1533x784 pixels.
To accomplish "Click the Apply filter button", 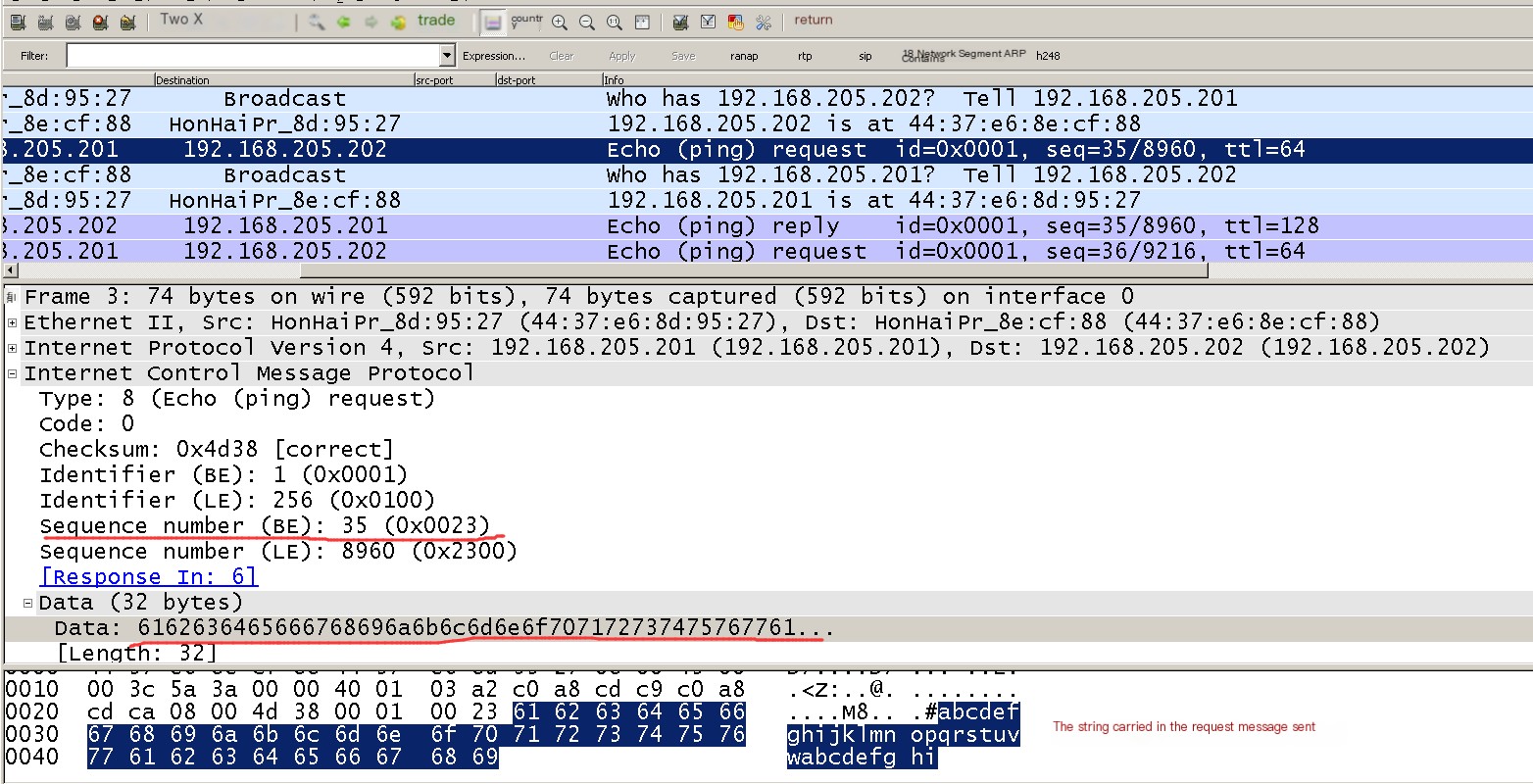I will click(x=622, y=56).
